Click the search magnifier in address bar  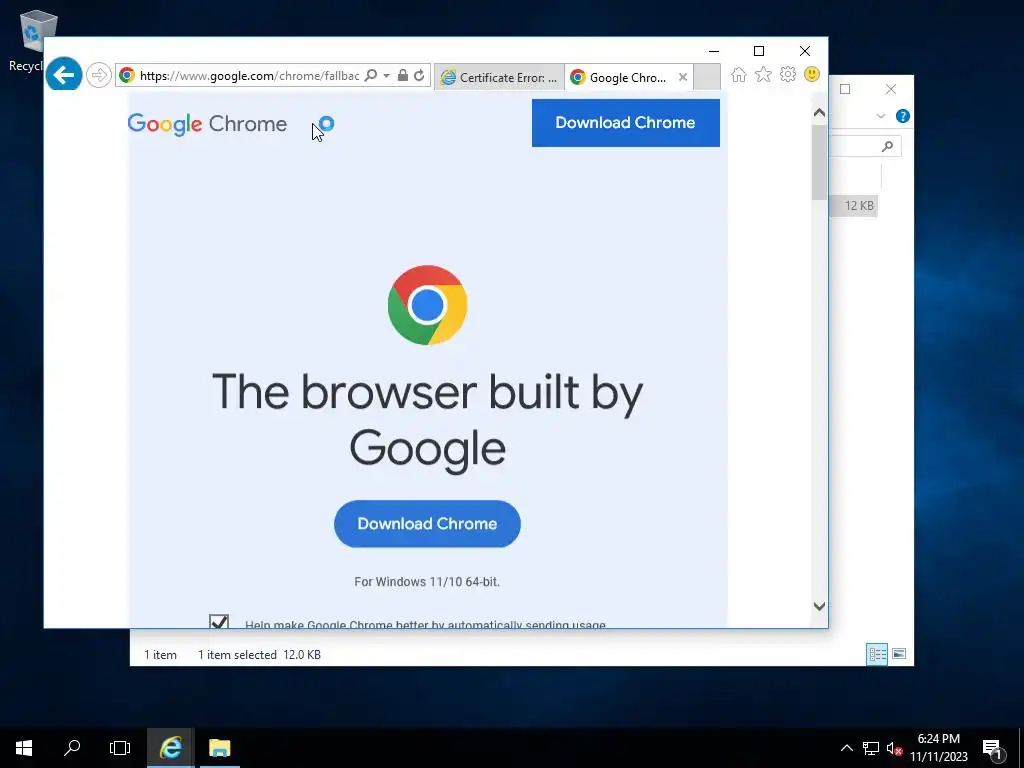point(370,75)
